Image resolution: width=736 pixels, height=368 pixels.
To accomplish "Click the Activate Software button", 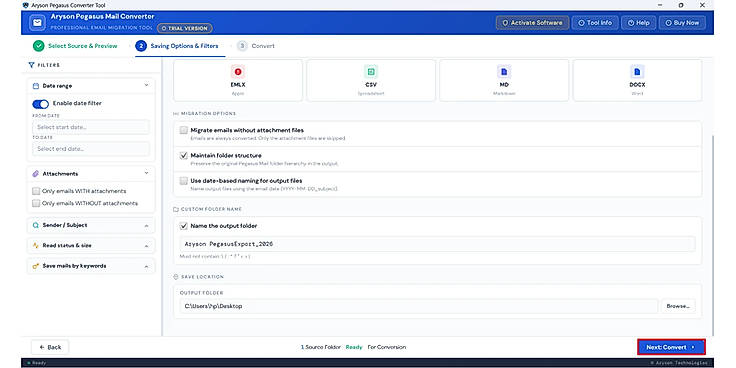I will coord(532,23).
